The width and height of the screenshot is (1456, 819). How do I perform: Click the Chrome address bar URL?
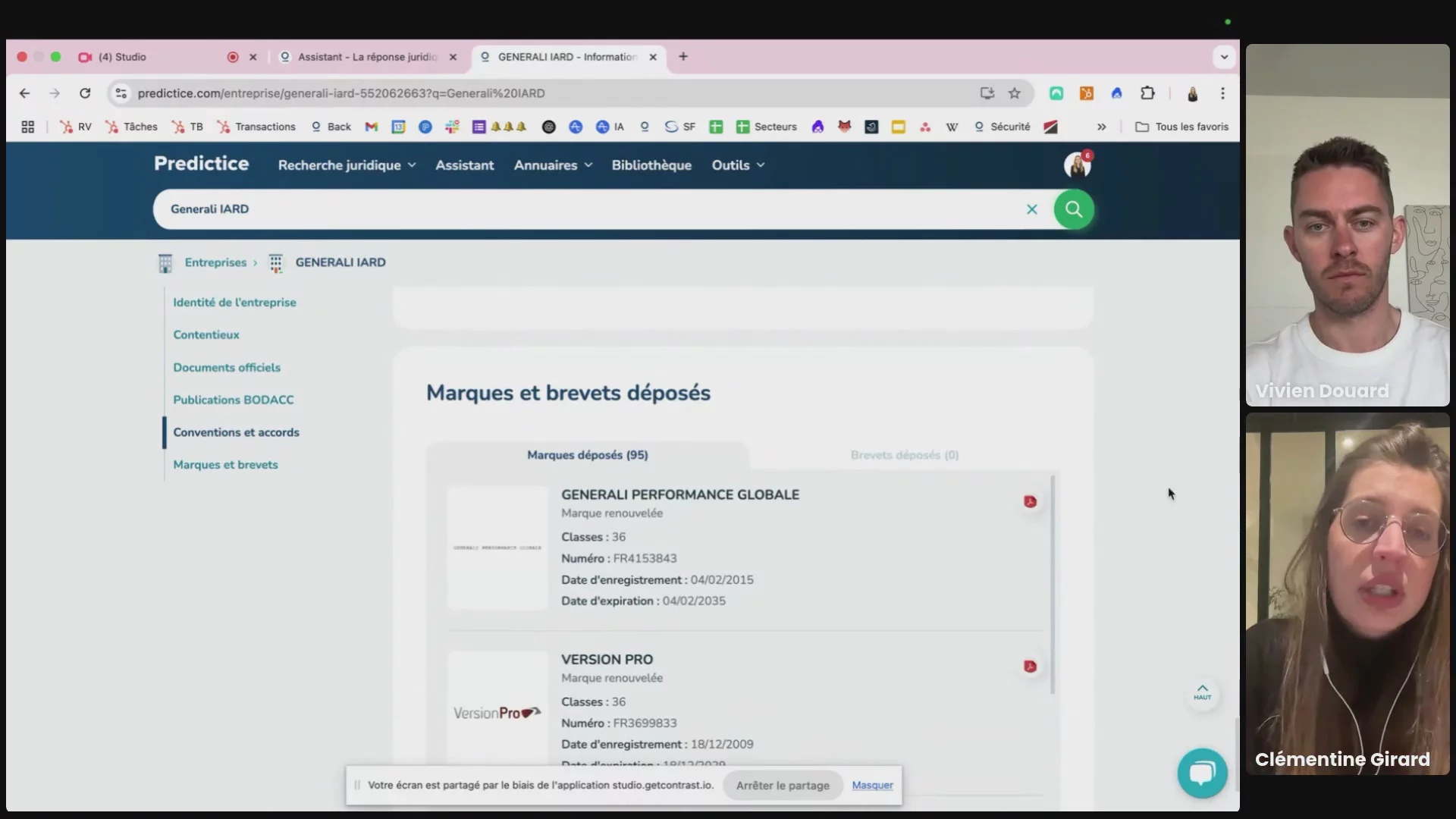coord(341,93)
